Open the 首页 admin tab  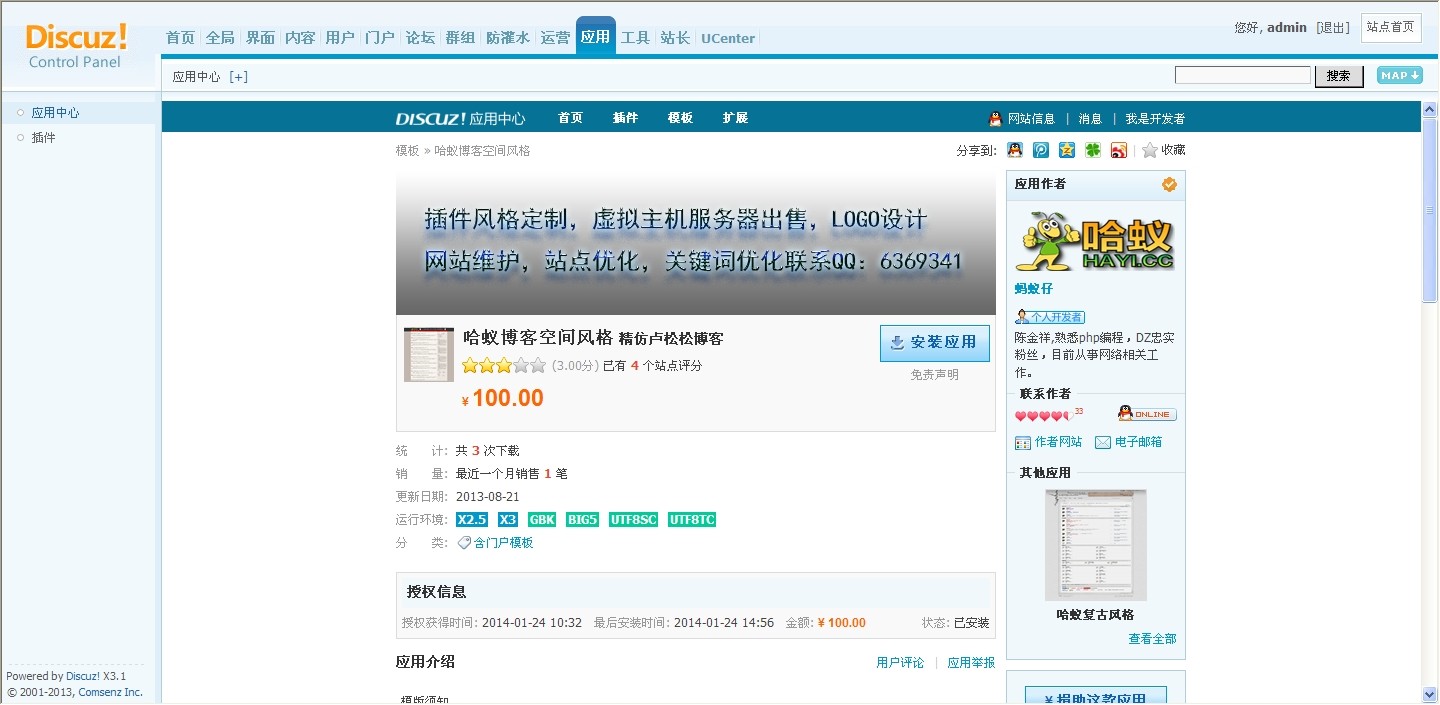(180, 38)
